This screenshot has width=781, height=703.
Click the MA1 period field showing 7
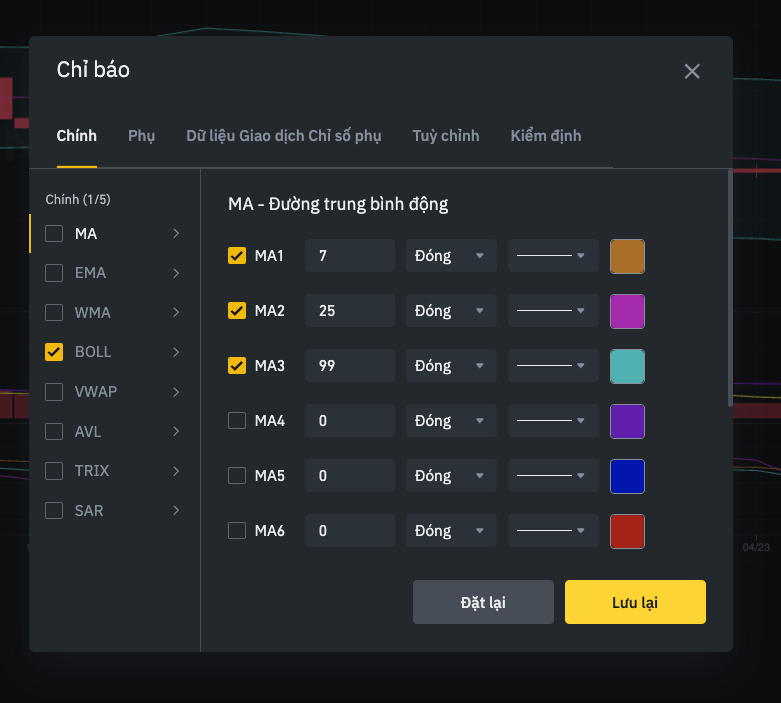click(350, 256)
